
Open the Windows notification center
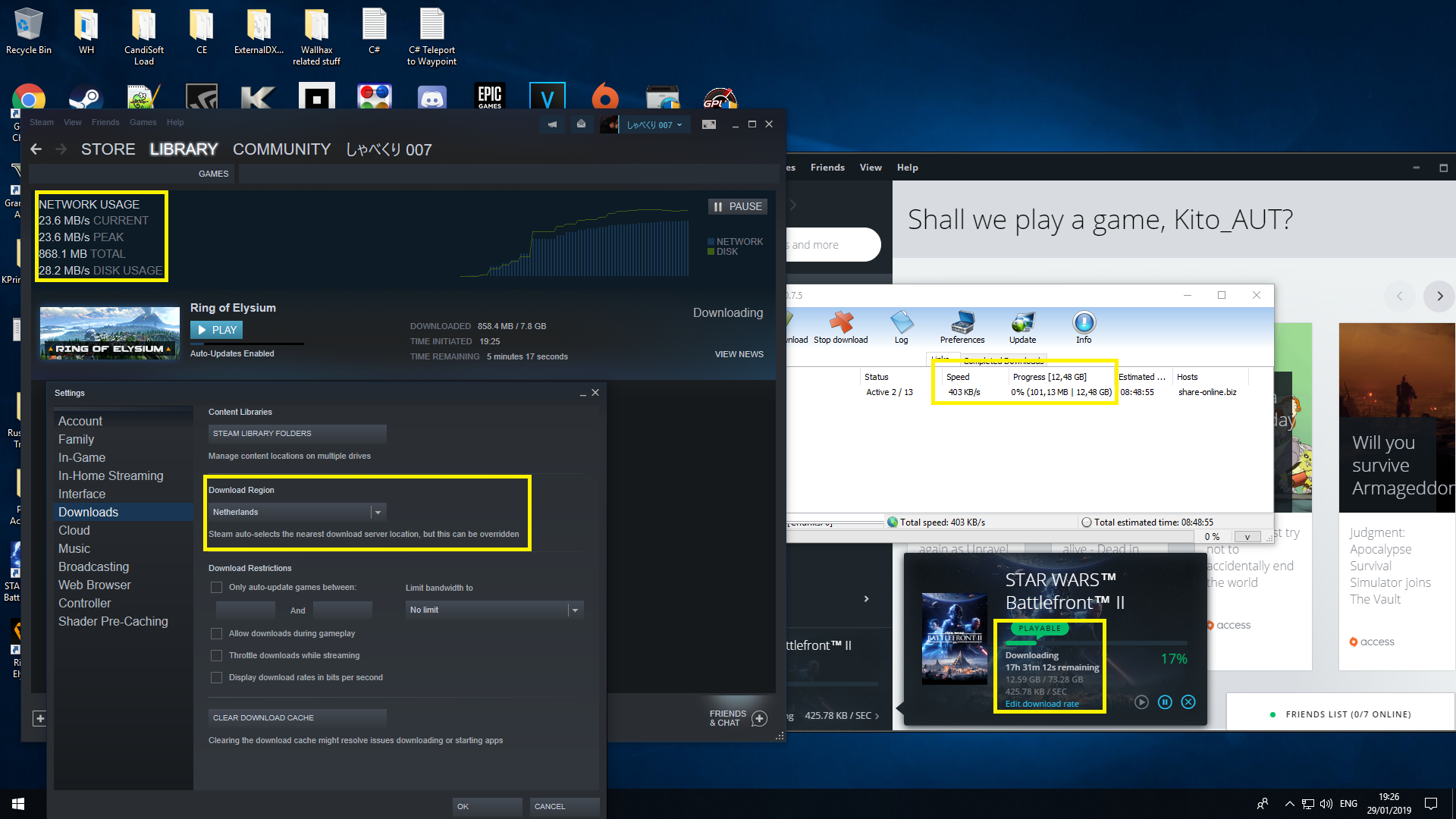1431,804
